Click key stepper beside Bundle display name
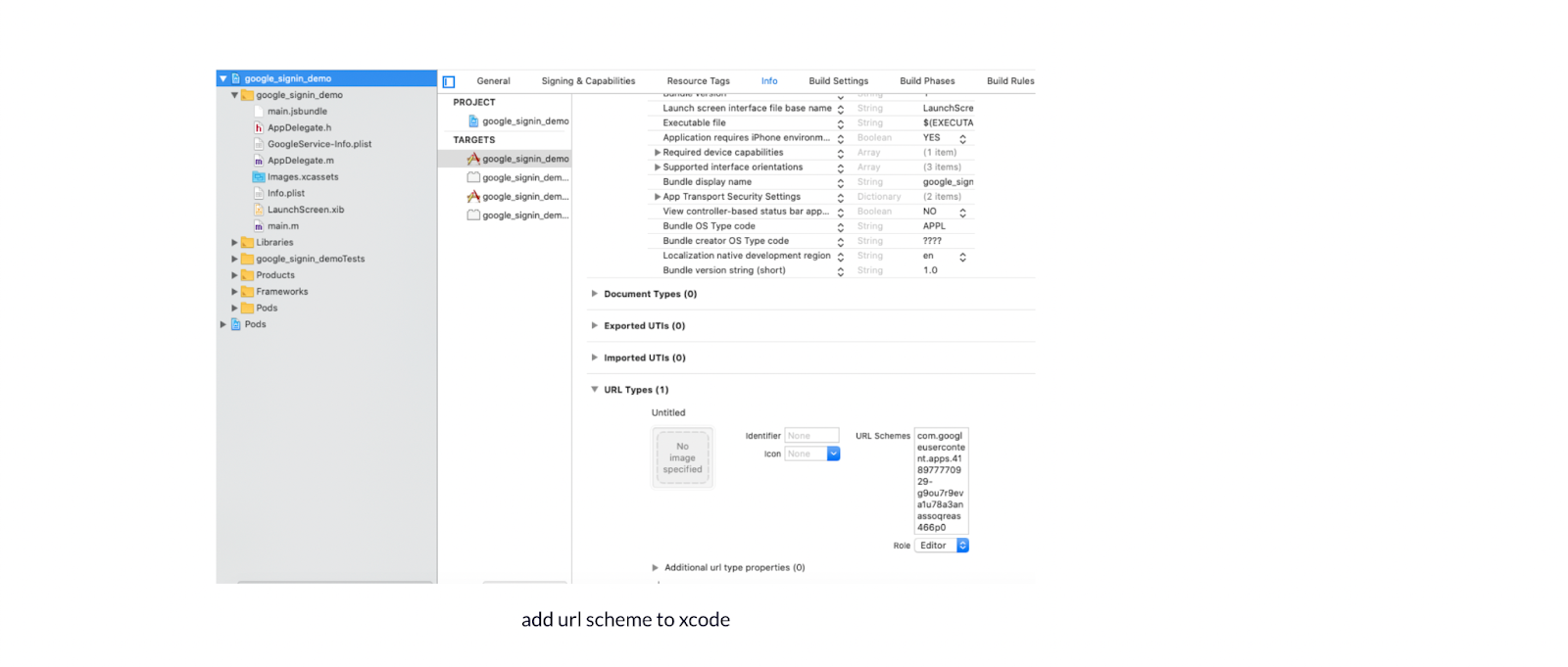 [x=840, y=183]
